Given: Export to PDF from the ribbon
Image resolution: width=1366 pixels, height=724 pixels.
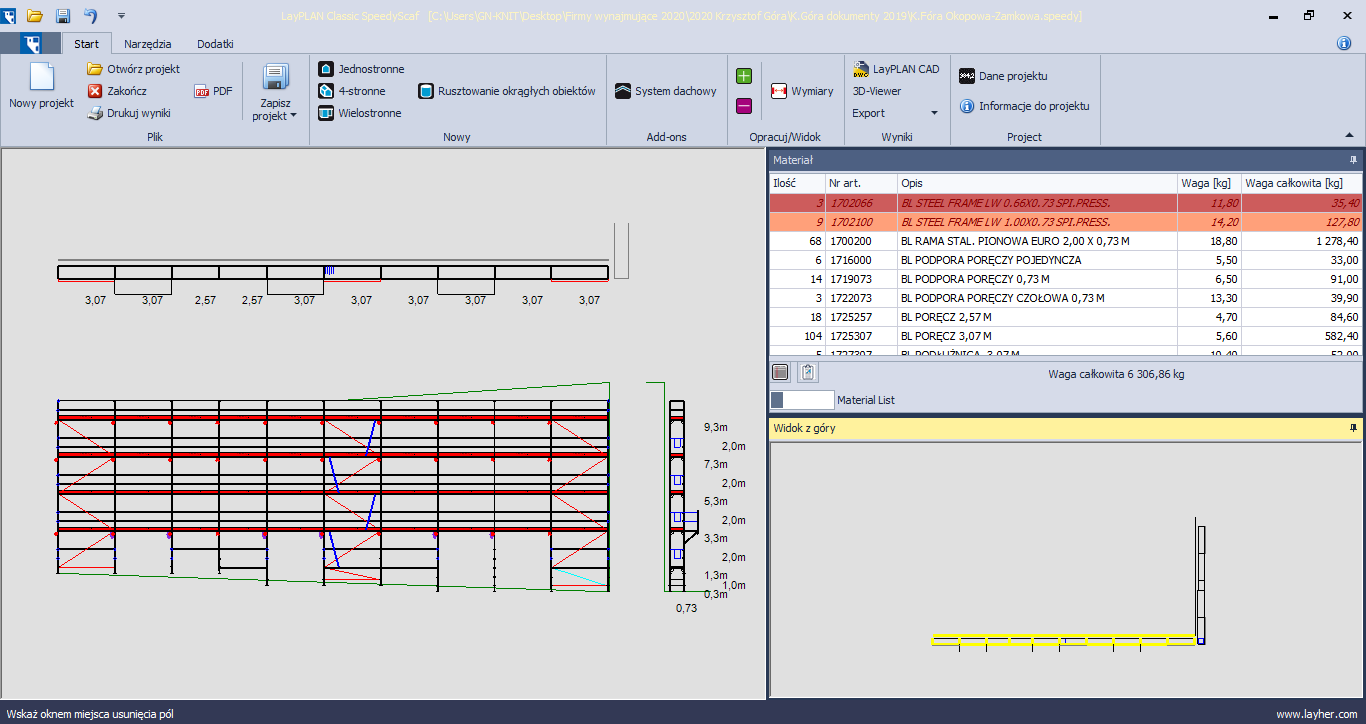Looking at the screenshot, I should [213, 91].
